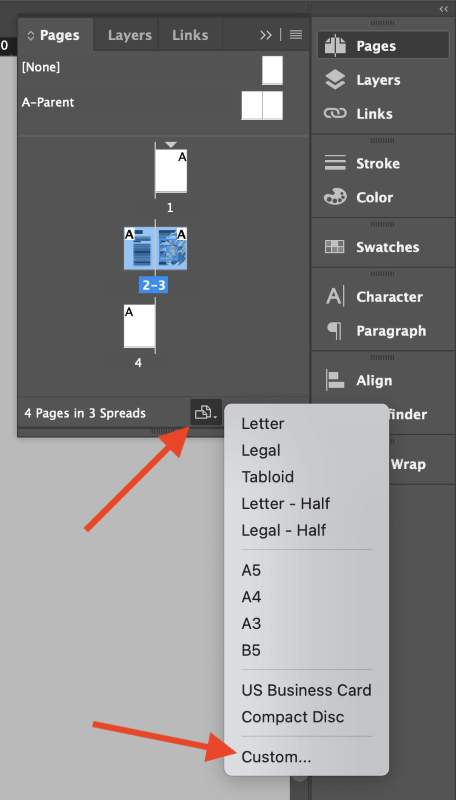Choose Custom... from page size menu
The image size is (456, 800).
(276, 757)
